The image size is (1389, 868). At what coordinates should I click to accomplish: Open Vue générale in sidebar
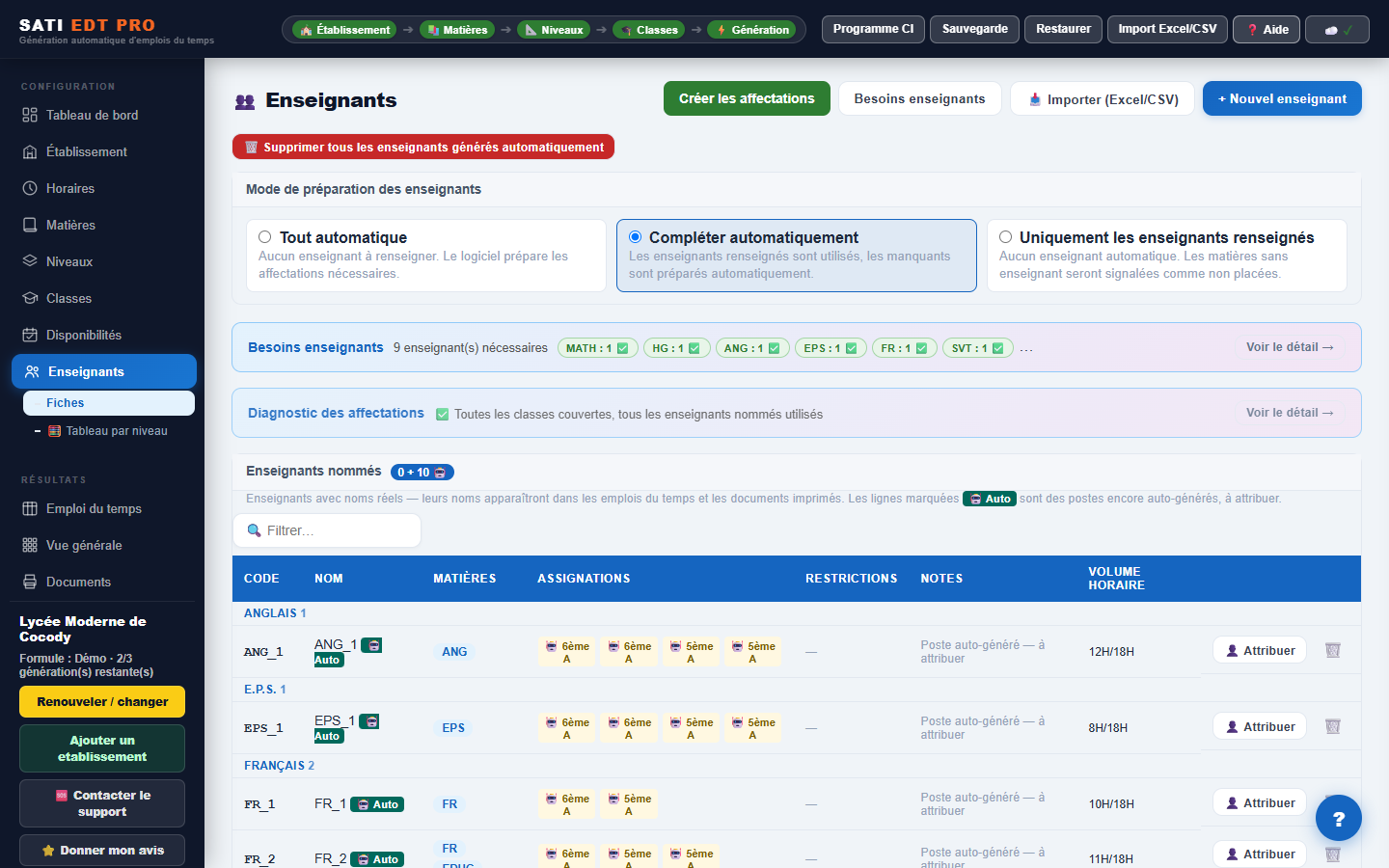point(103,545)
